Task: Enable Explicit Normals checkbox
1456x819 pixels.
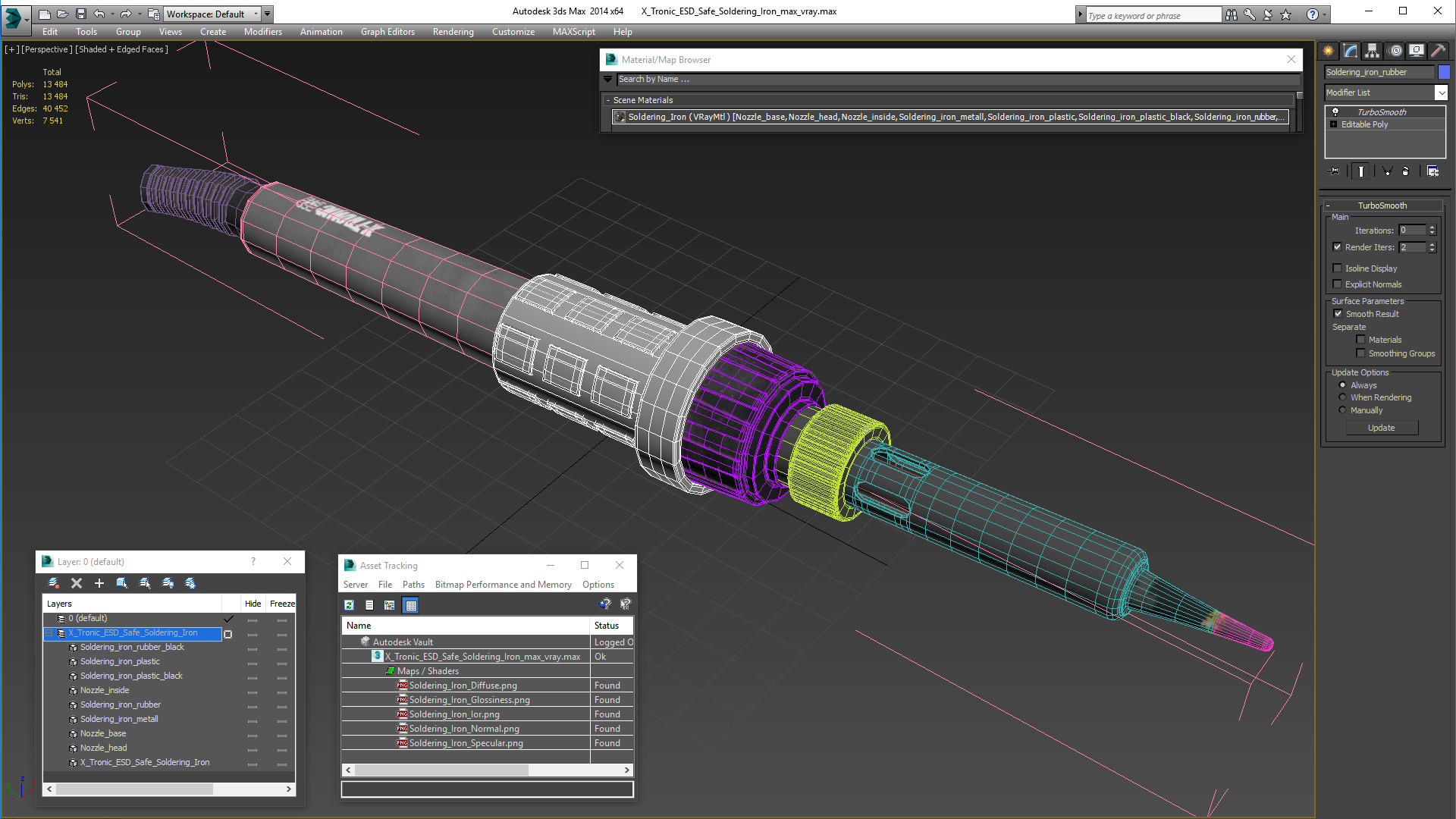Action: point(1338,284)
